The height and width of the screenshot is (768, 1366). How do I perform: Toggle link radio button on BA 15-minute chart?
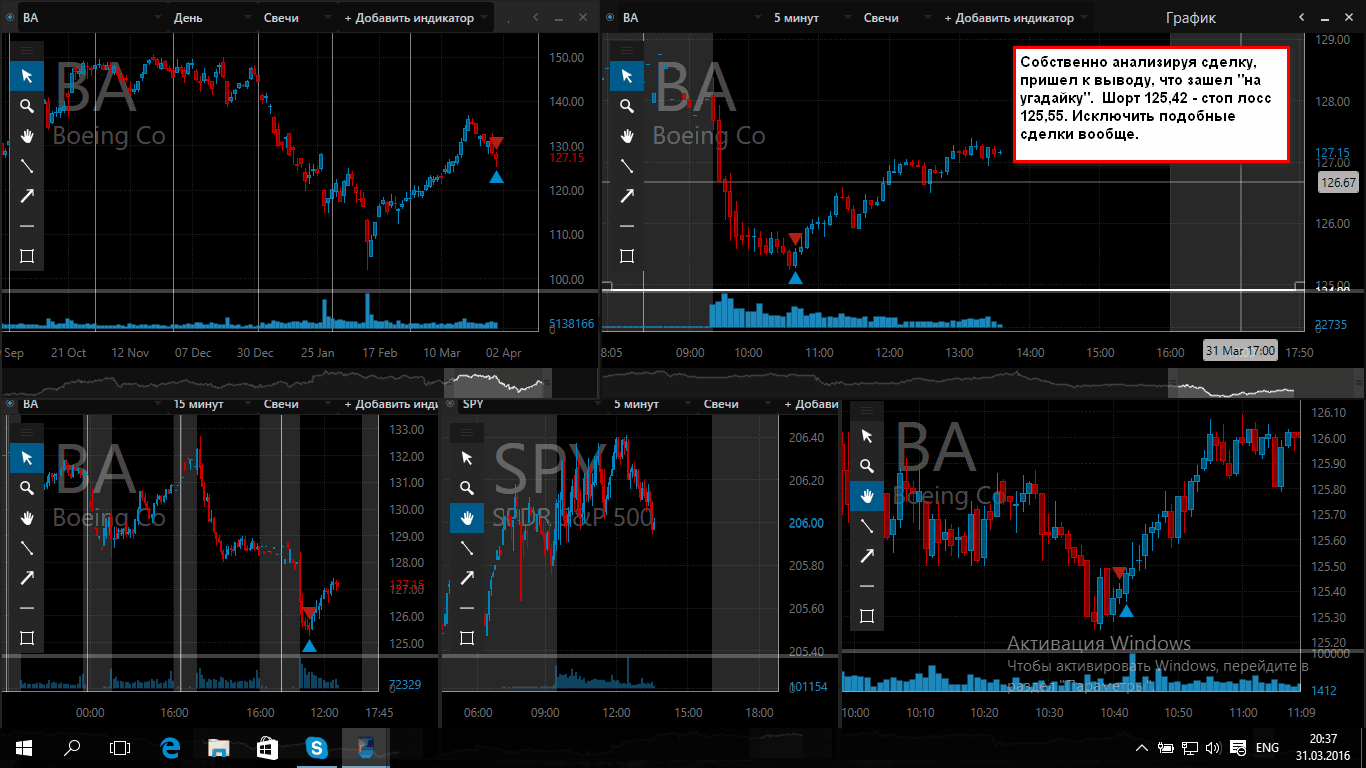click(x=11, y=404)
